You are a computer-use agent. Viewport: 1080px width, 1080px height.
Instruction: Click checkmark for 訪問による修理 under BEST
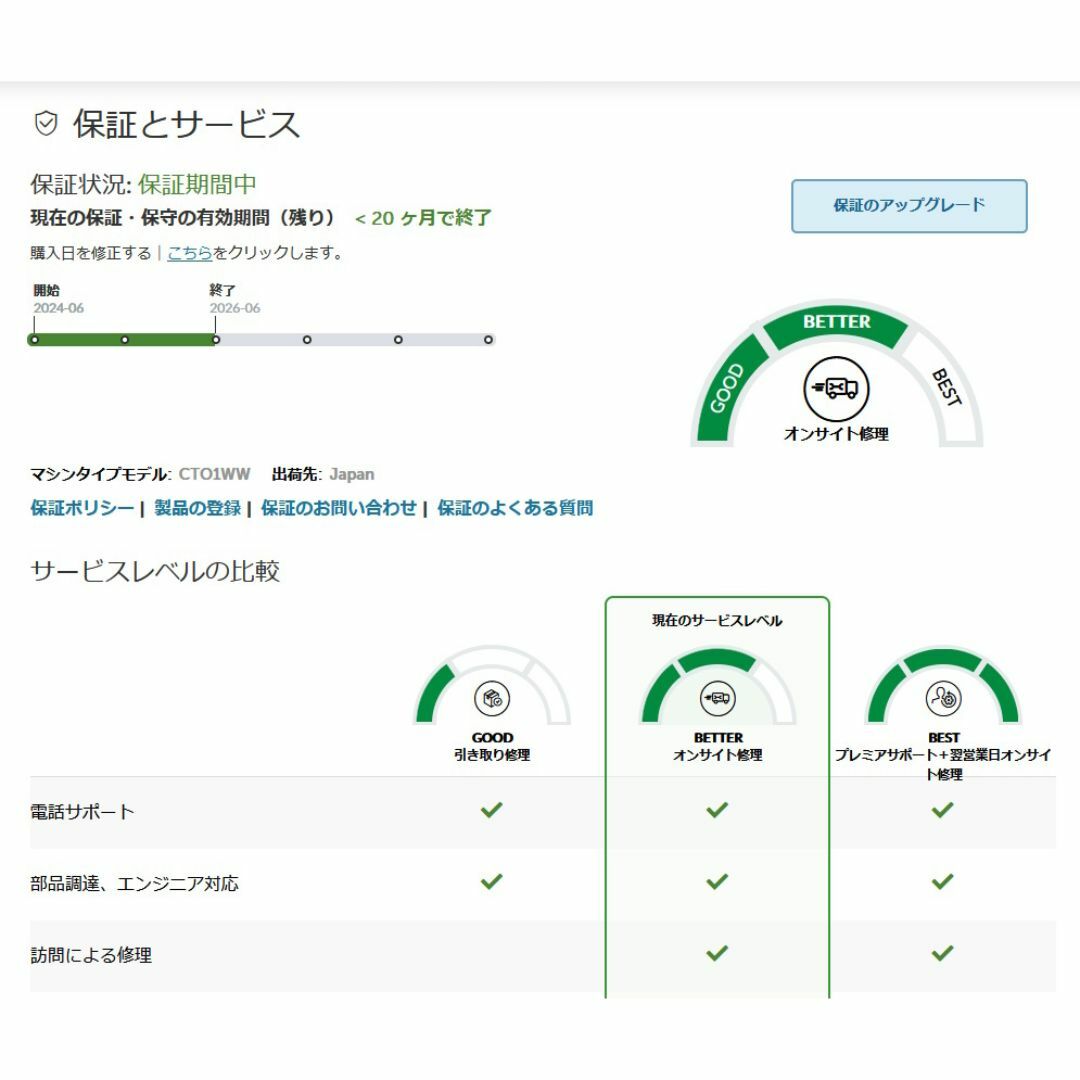pyautogui.click(x=942, y=953)
